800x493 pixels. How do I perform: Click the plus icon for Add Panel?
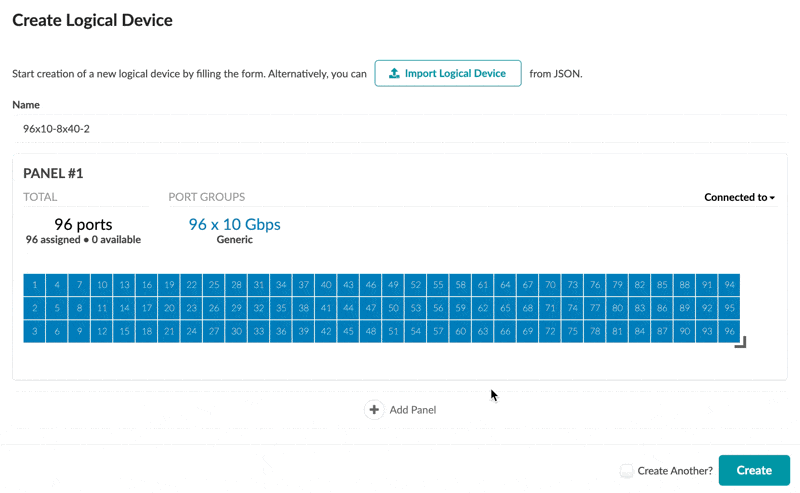click(x=374, y=410)
